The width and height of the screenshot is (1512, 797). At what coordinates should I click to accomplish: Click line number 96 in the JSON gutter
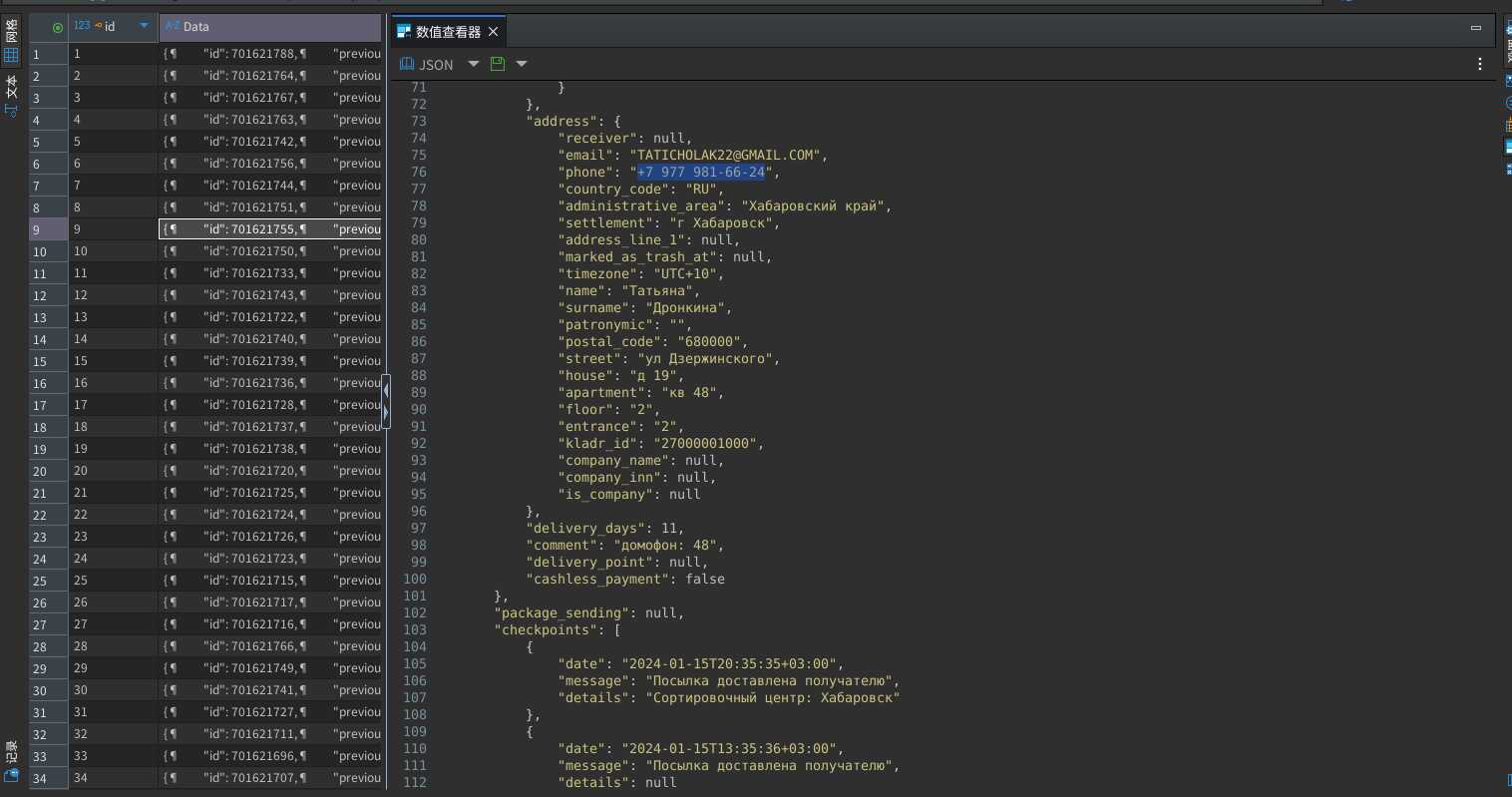pos(418,511)
